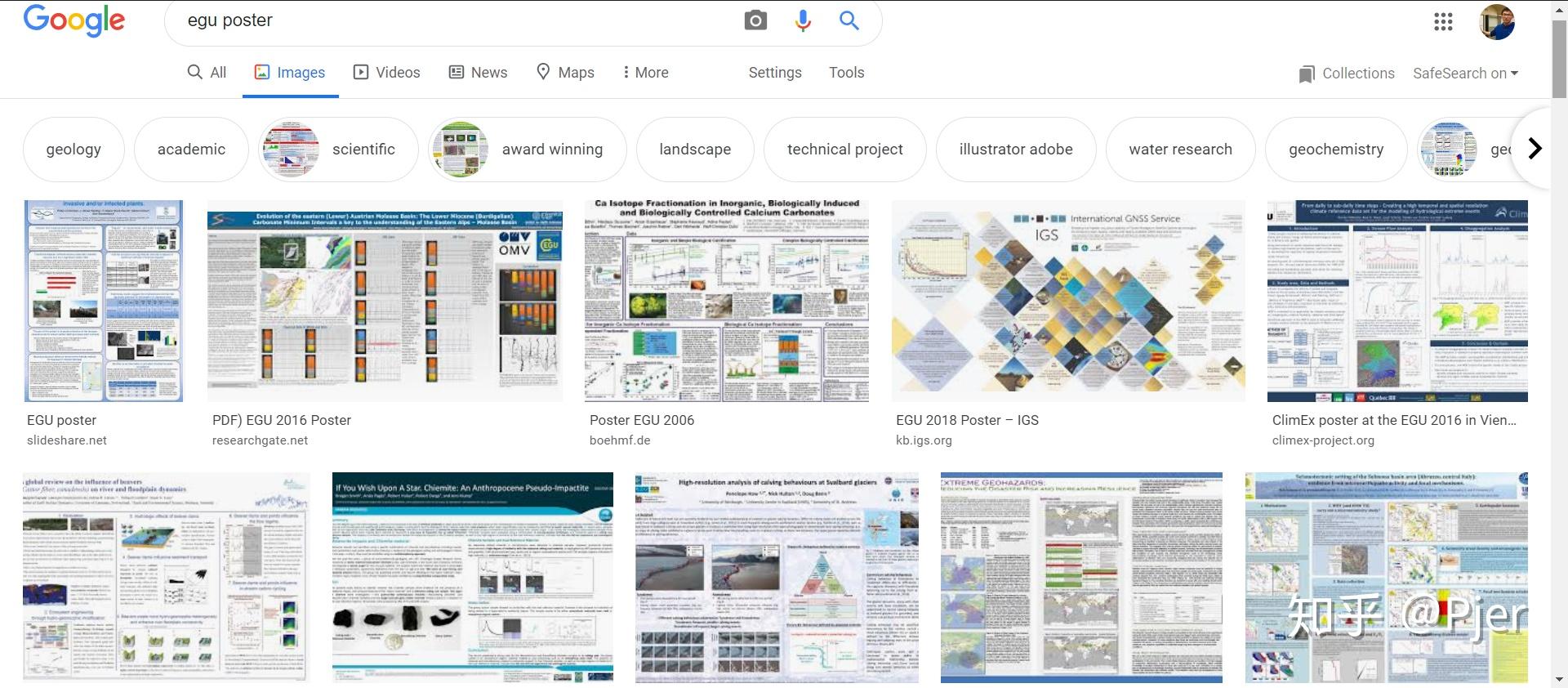The width and height of the screenshot is (1568, 688).
Task: Open the News tab
Action: tap(479, 72)
